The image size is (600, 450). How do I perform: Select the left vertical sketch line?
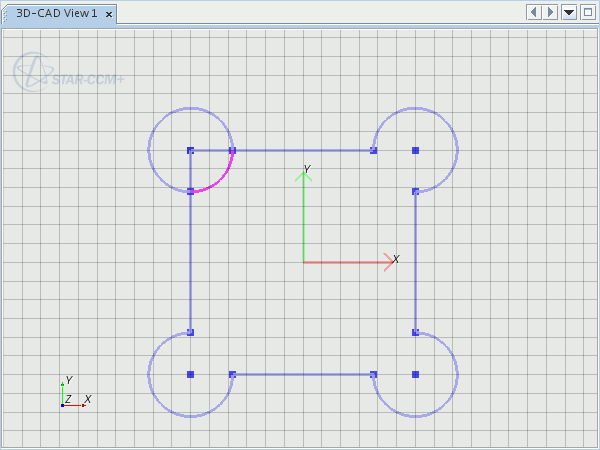[x=190, y=260]
